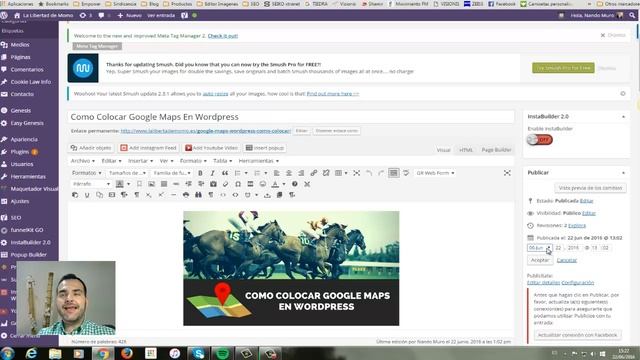Open editor help with question mark icon
The height and width of the screenshot is (360, 640).
point(294,184)
